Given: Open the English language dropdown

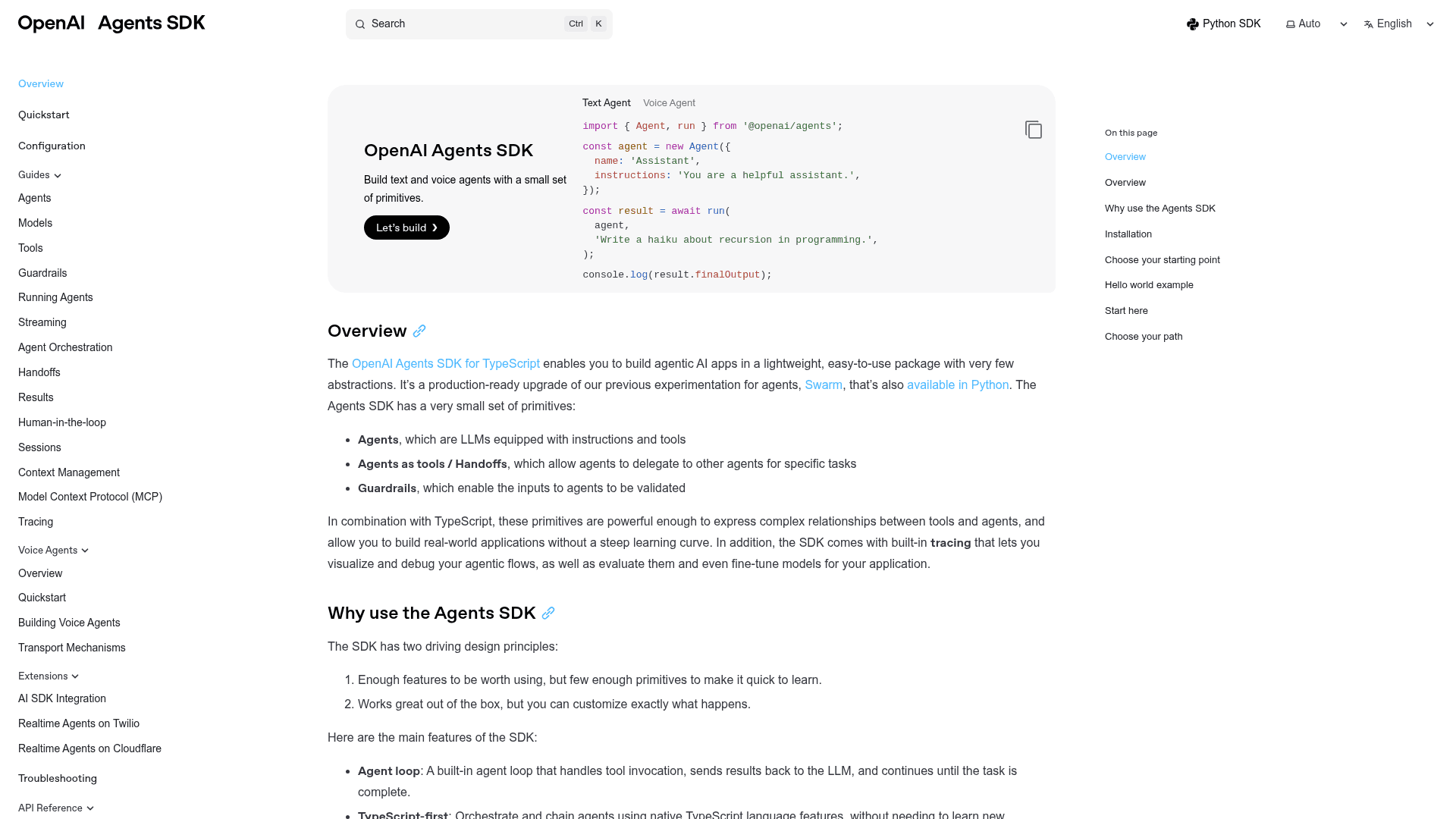Looking at the screenshot, I should click(x=1399, y=24).
